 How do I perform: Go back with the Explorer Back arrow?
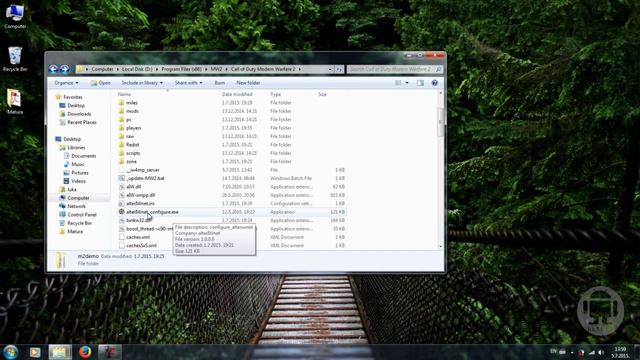tap(53, 69)
